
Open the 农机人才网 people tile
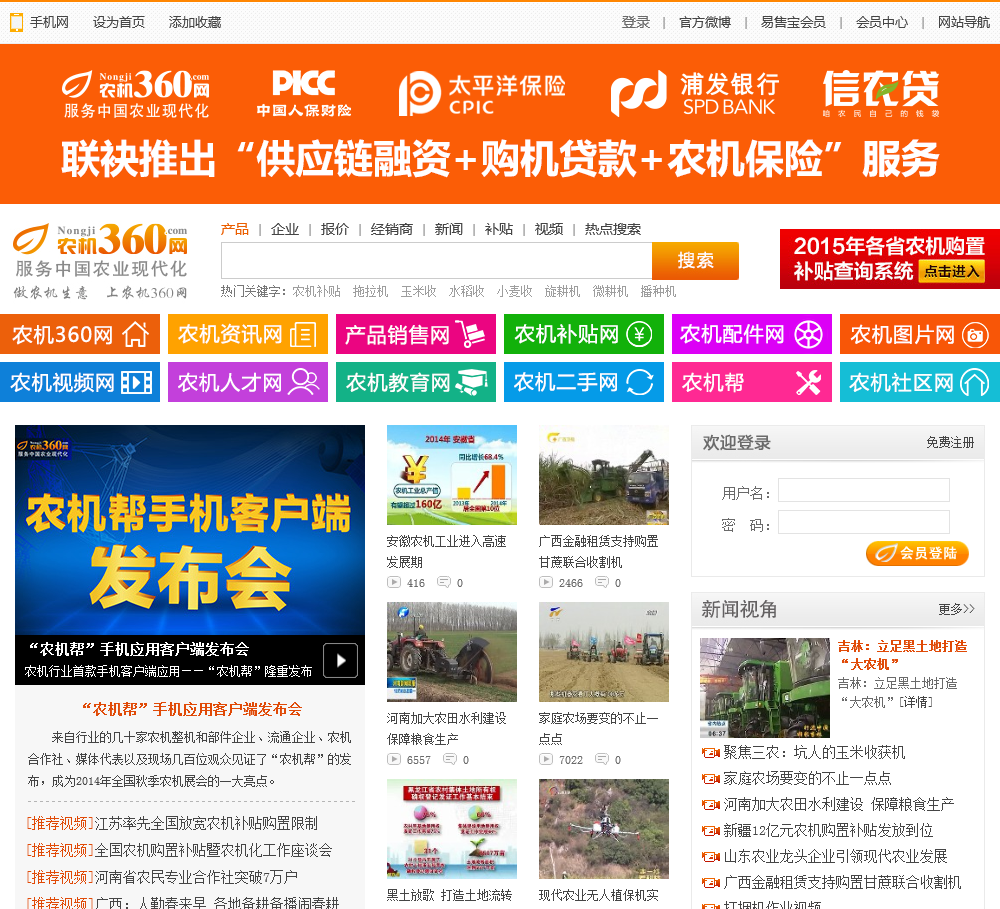247,382
